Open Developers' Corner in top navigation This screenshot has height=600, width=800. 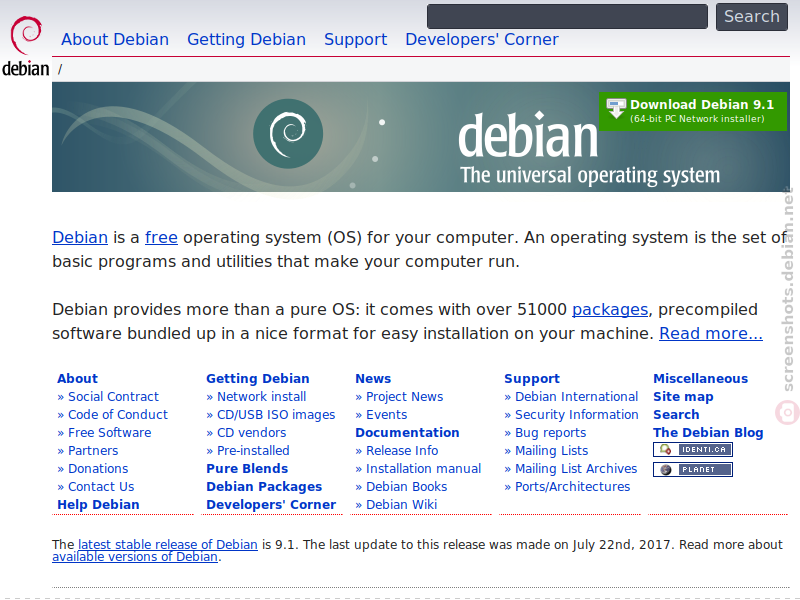point(482,39)
